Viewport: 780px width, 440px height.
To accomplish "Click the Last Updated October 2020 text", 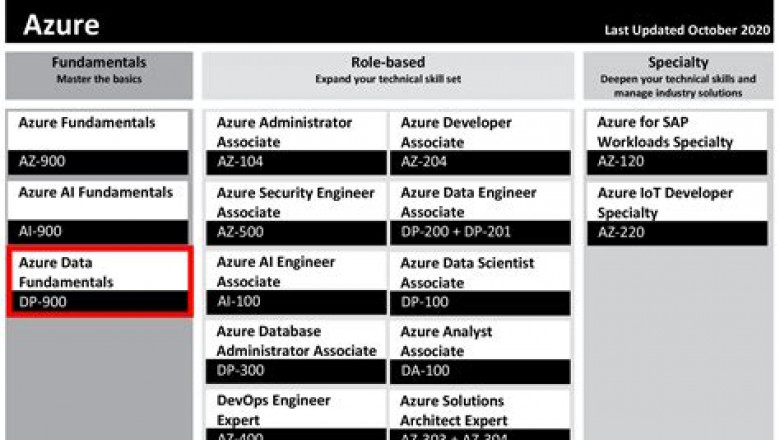I will 687,30.
